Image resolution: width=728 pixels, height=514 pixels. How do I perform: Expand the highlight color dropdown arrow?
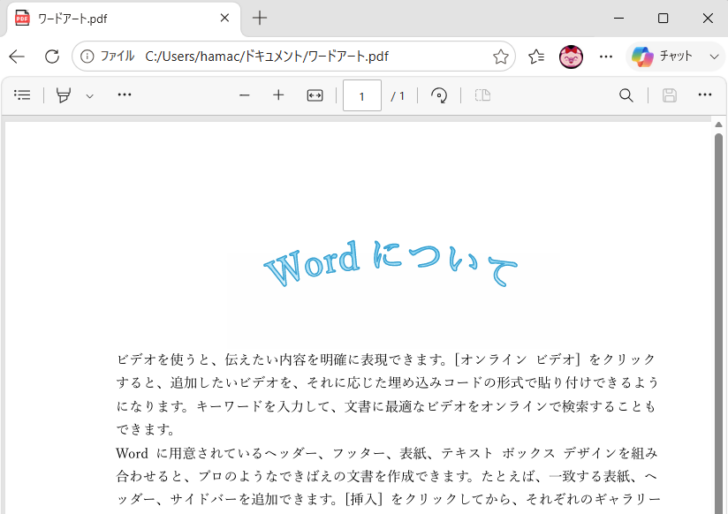click(90, 96)
